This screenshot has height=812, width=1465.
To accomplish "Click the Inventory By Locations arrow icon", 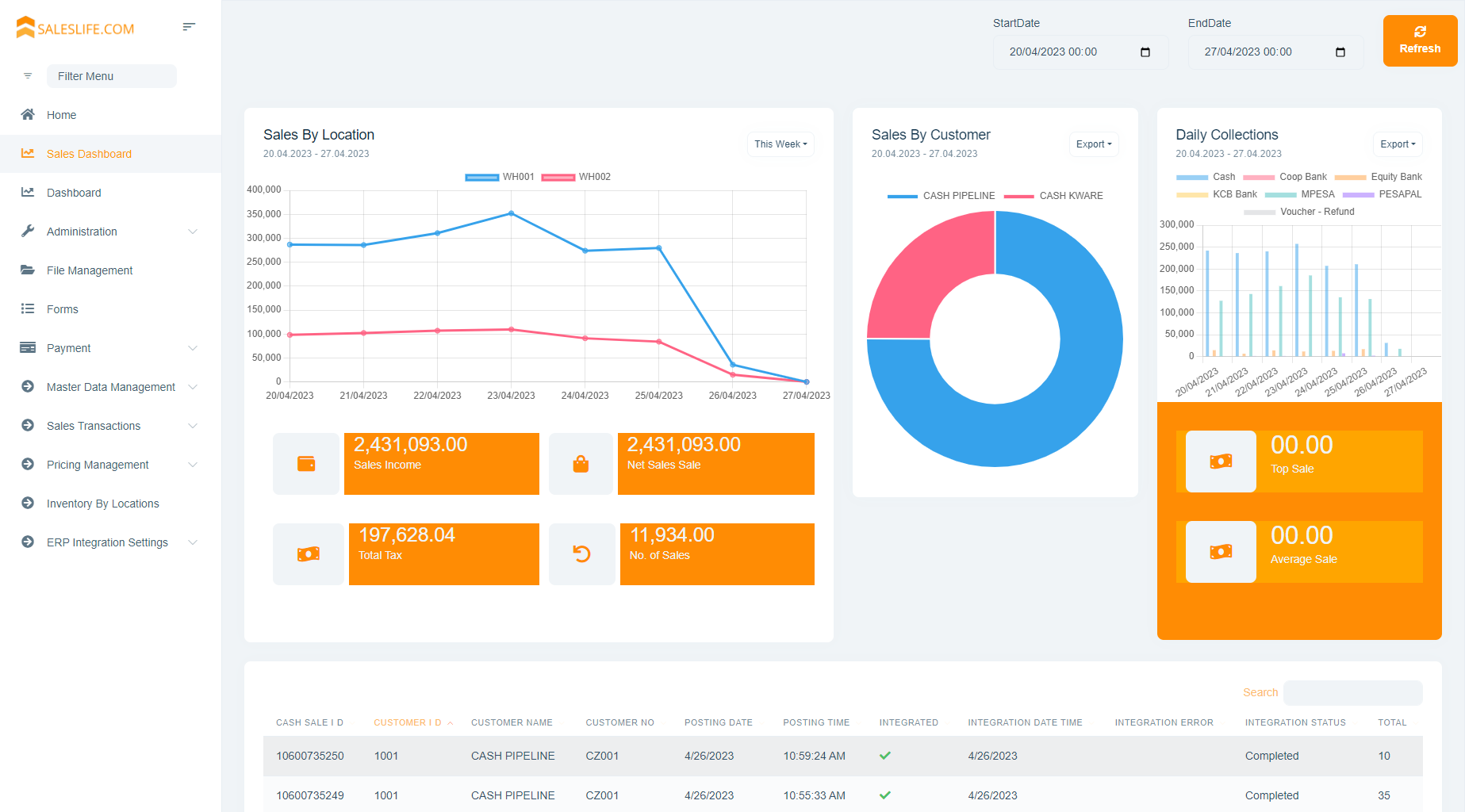I will pyautogui.click(x=28, y=503).
